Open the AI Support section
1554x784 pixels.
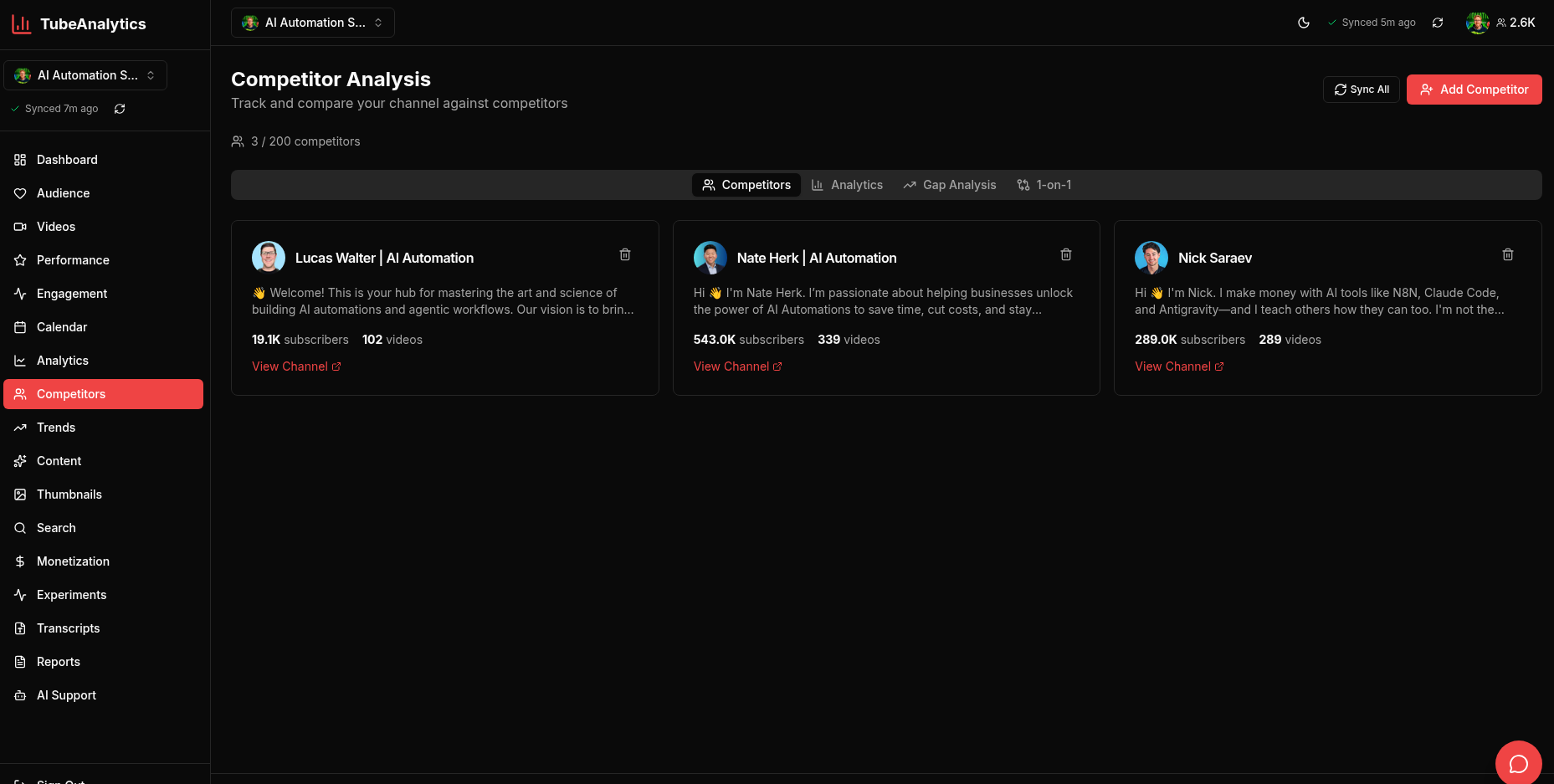pos(65,695)
